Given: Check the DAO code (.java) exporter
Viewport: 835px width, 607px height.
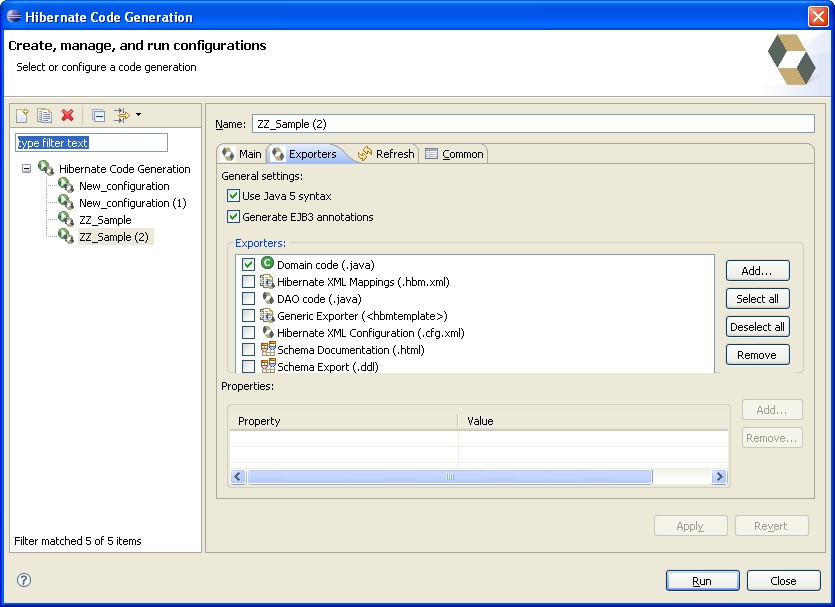Looking at the screenshot, I should point(248,299).
